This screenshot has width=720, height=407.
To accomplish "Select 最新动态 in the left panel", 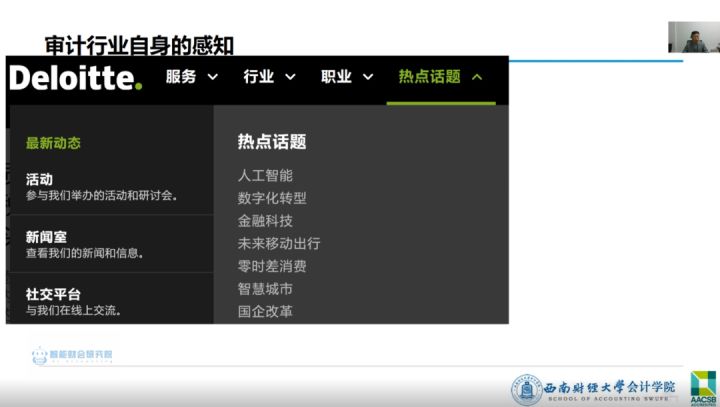I will pos(53,143).
